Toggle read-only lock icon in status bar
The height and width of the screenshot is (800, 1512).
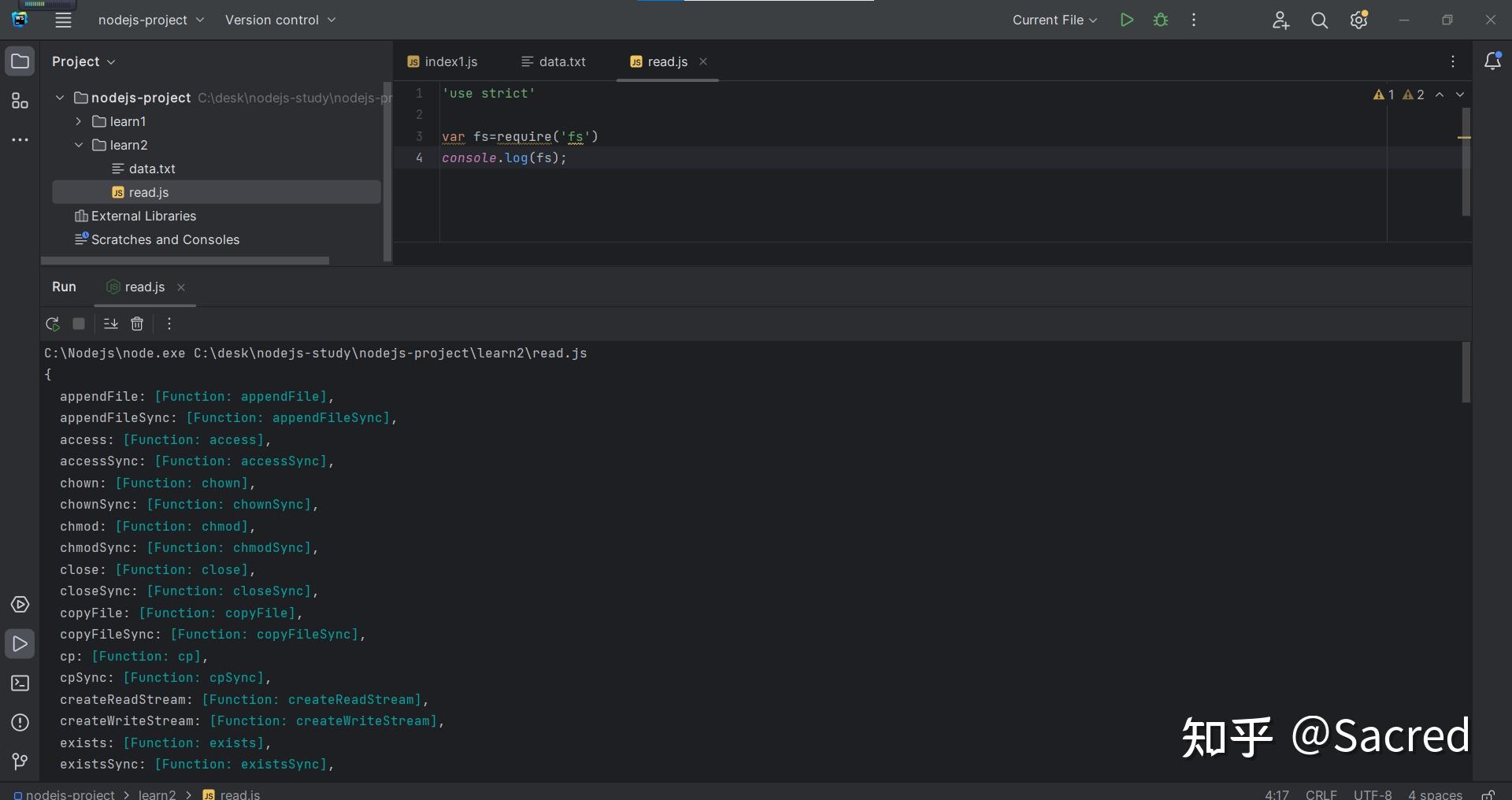[1488, 794]
